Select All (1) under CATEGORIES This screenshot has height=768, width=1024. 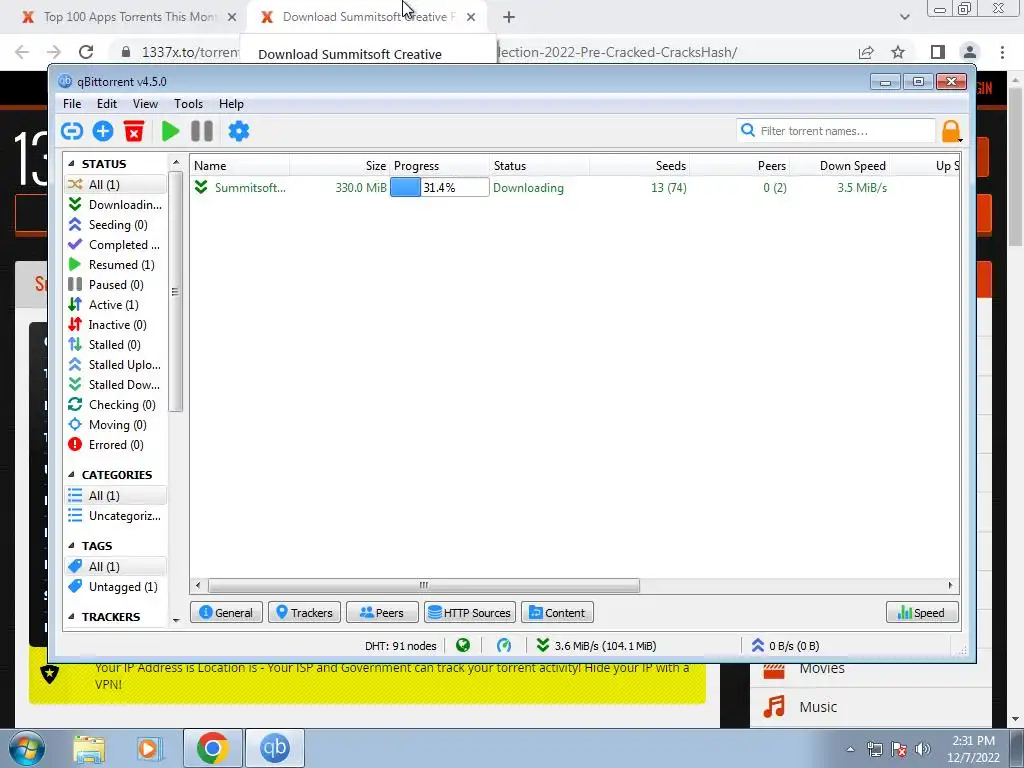(x=116, y=496)
